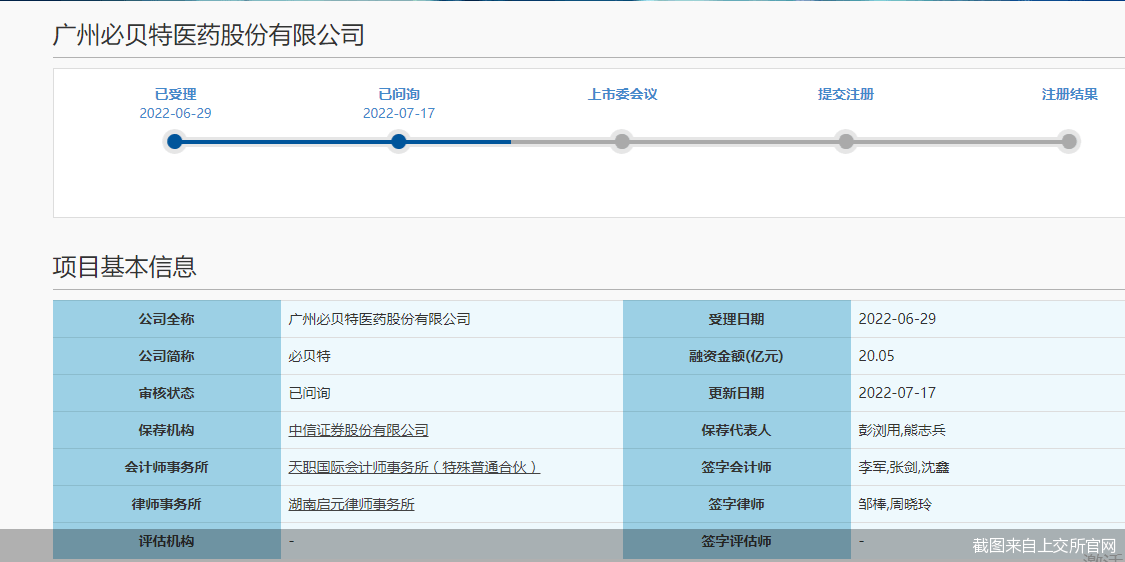Viewport: 1125px width, 562px height.
Task: Select the 已问询 stage label
Action: click(x=399, y=94)
